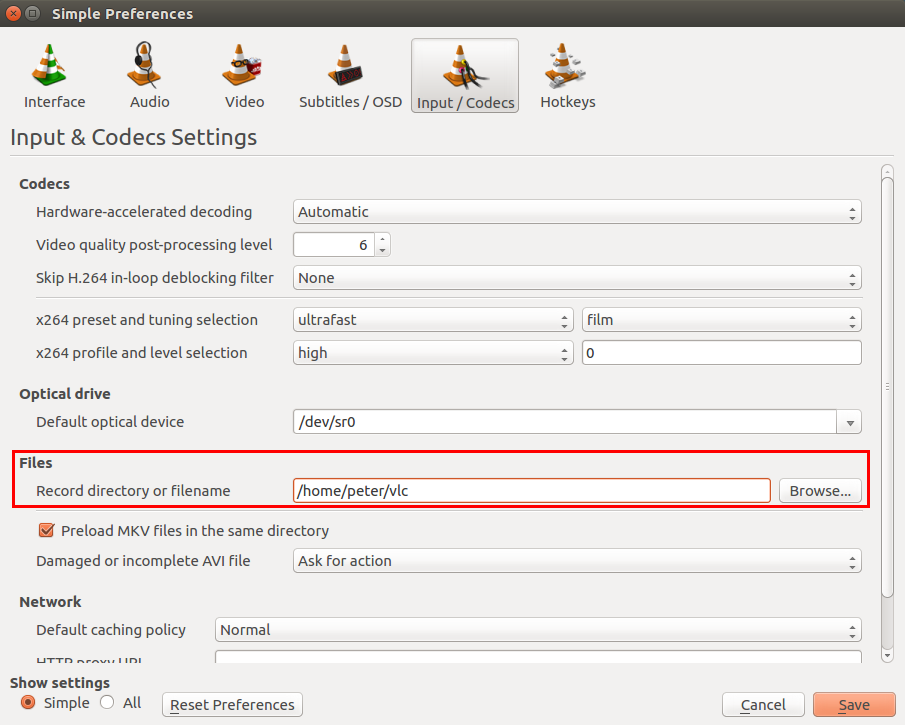Open the Hotkeys cone icon
Viewport: 905px width, 725px height.
564,65
